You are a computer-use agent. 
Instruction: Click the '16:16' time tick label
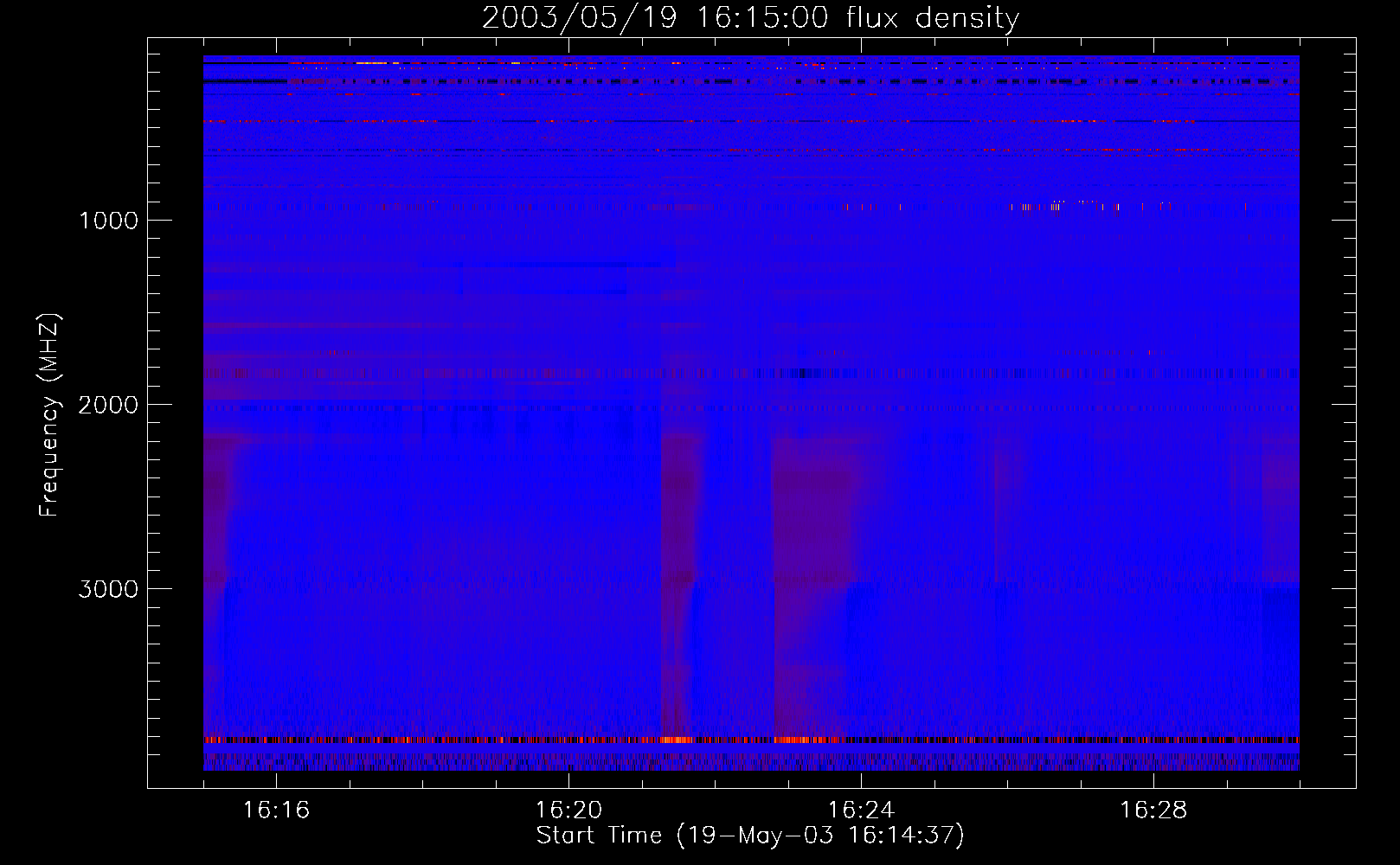click(276, 811)
